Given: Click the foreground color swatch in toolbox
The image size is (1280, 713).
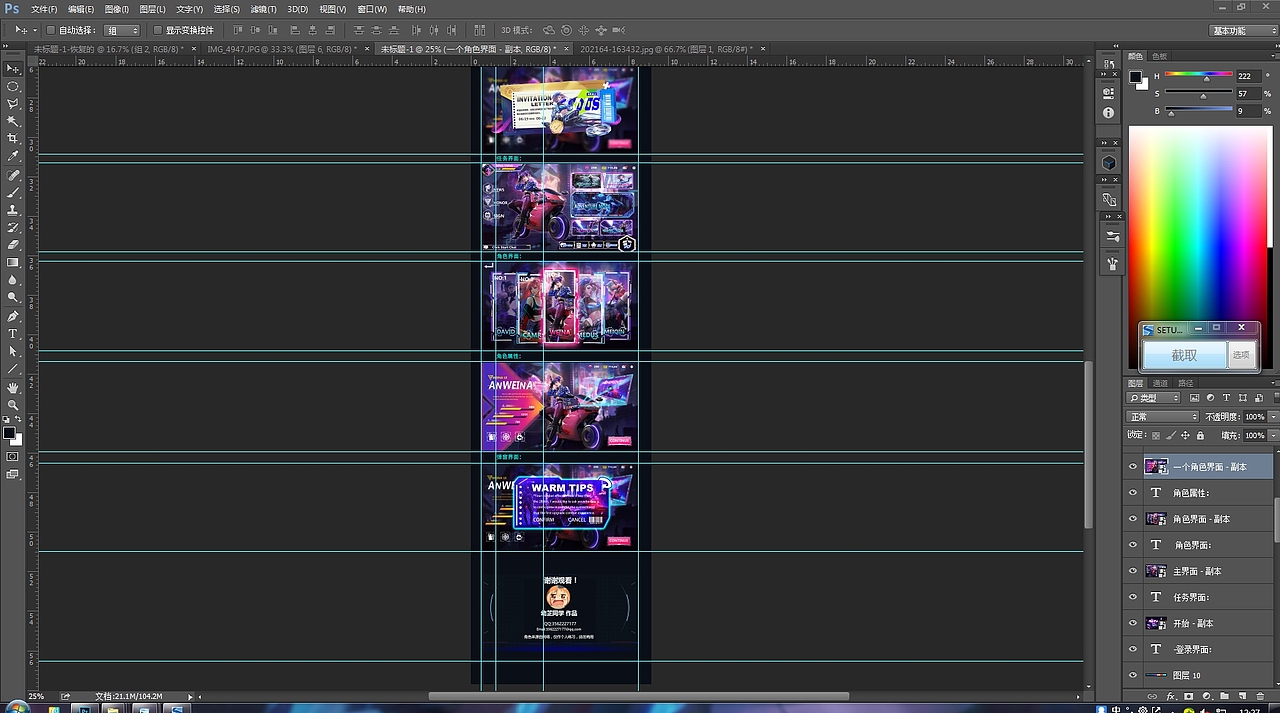Looking at the screenshot, I should tap(9, 433).
